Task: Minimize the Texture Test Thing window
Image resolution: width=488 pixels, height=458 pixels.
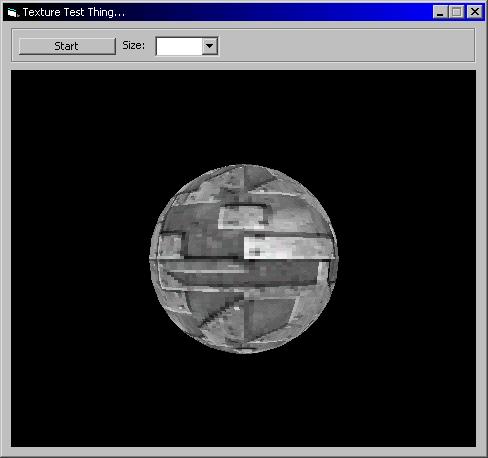Action: pyautogui.click(x=440, y=12)
